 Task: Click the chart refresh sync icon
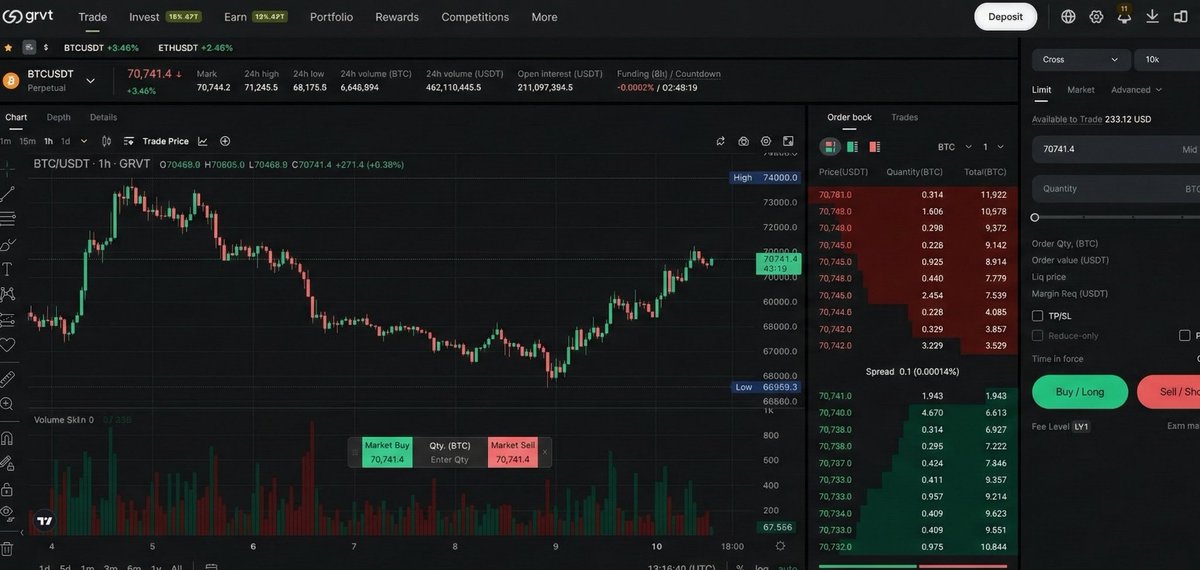tap(720, 141)
